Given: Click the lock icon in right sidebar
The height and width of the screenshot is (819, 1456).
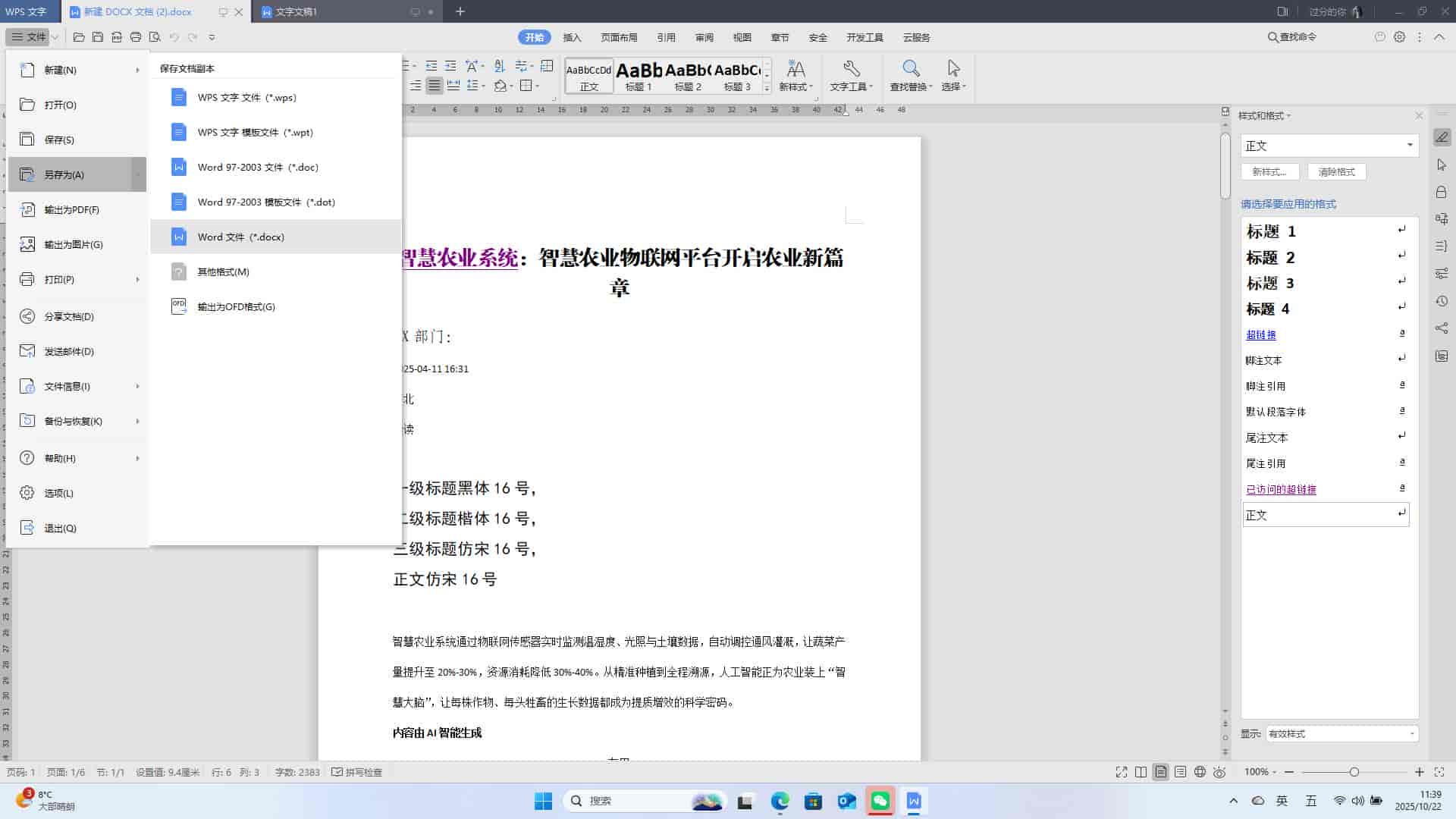Looking at the screenshot, I should (1442, 192).
